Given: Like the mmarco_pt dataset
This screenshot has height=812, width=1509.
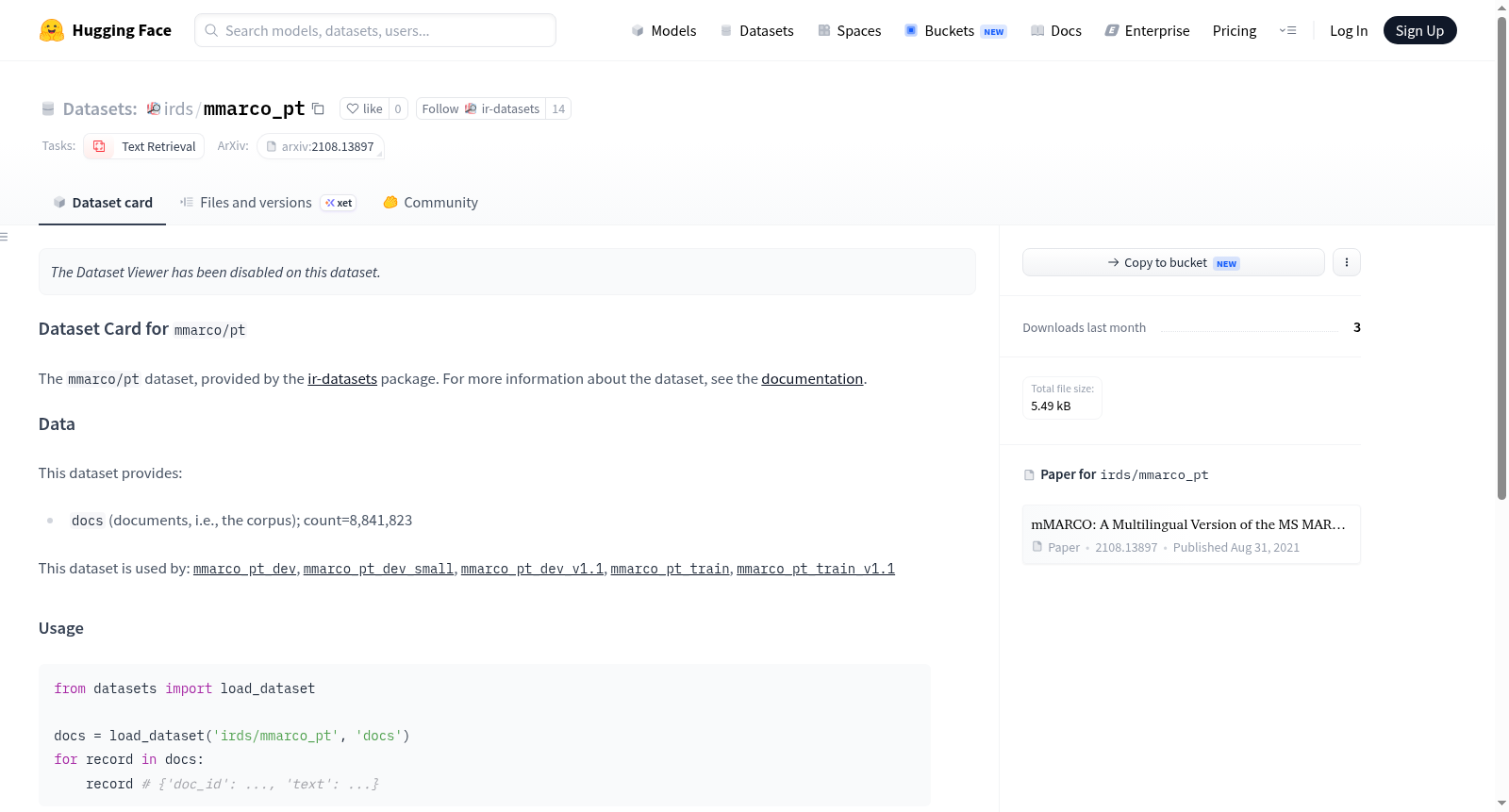Looking at the screenshot, I should coord(364,109).
